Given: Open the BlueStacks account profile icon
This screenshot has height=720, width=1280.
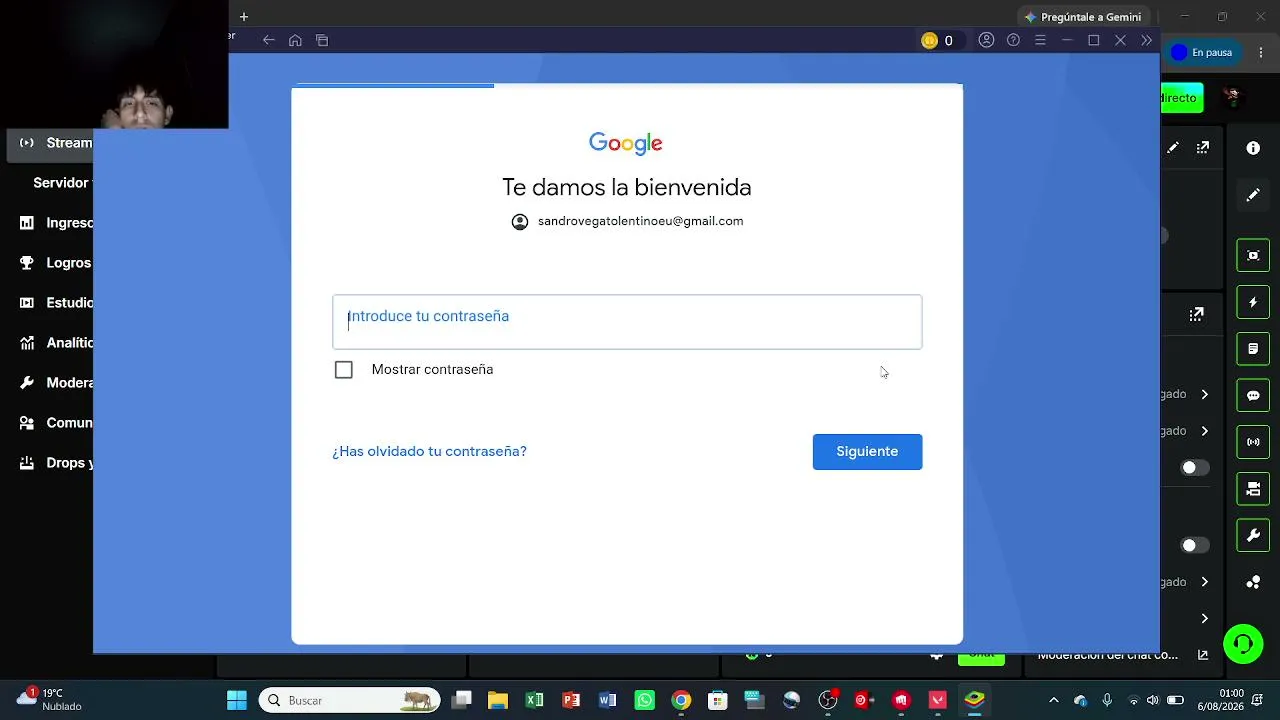Looking at the screenshot, I should [987, 40].
